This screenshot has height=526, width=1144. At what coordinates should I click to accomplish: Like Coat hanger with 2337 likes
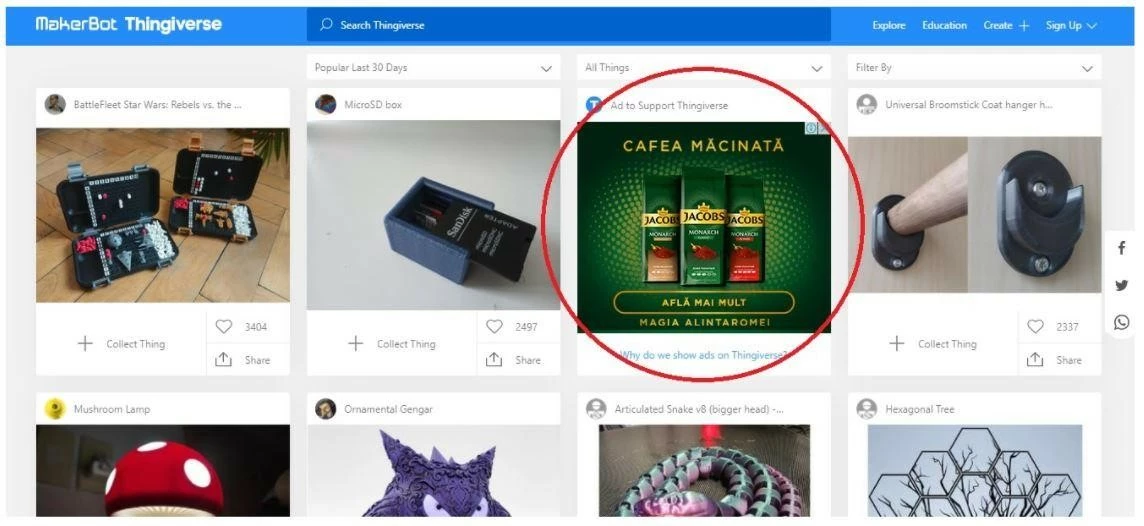[1053, 327]
